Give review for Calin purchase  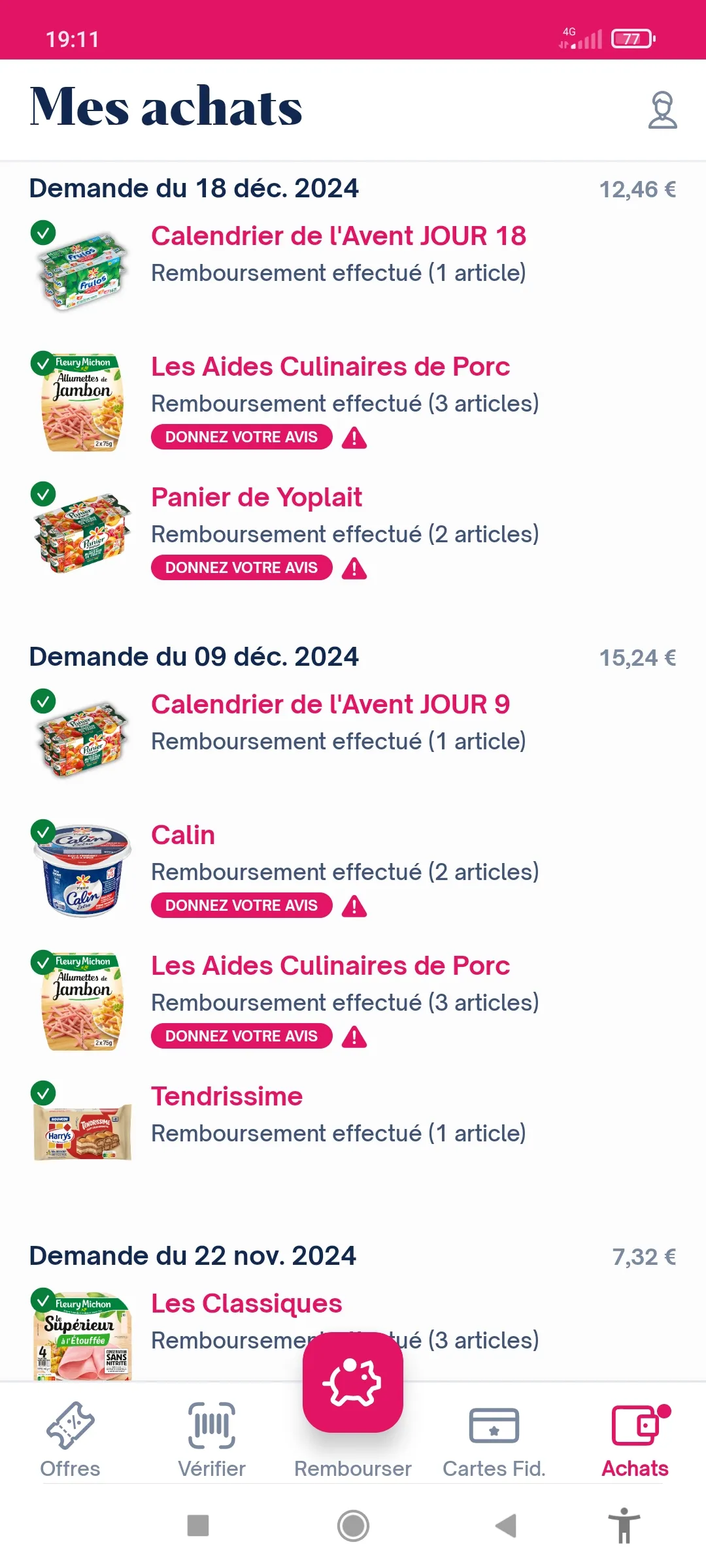tap(241, 906)
